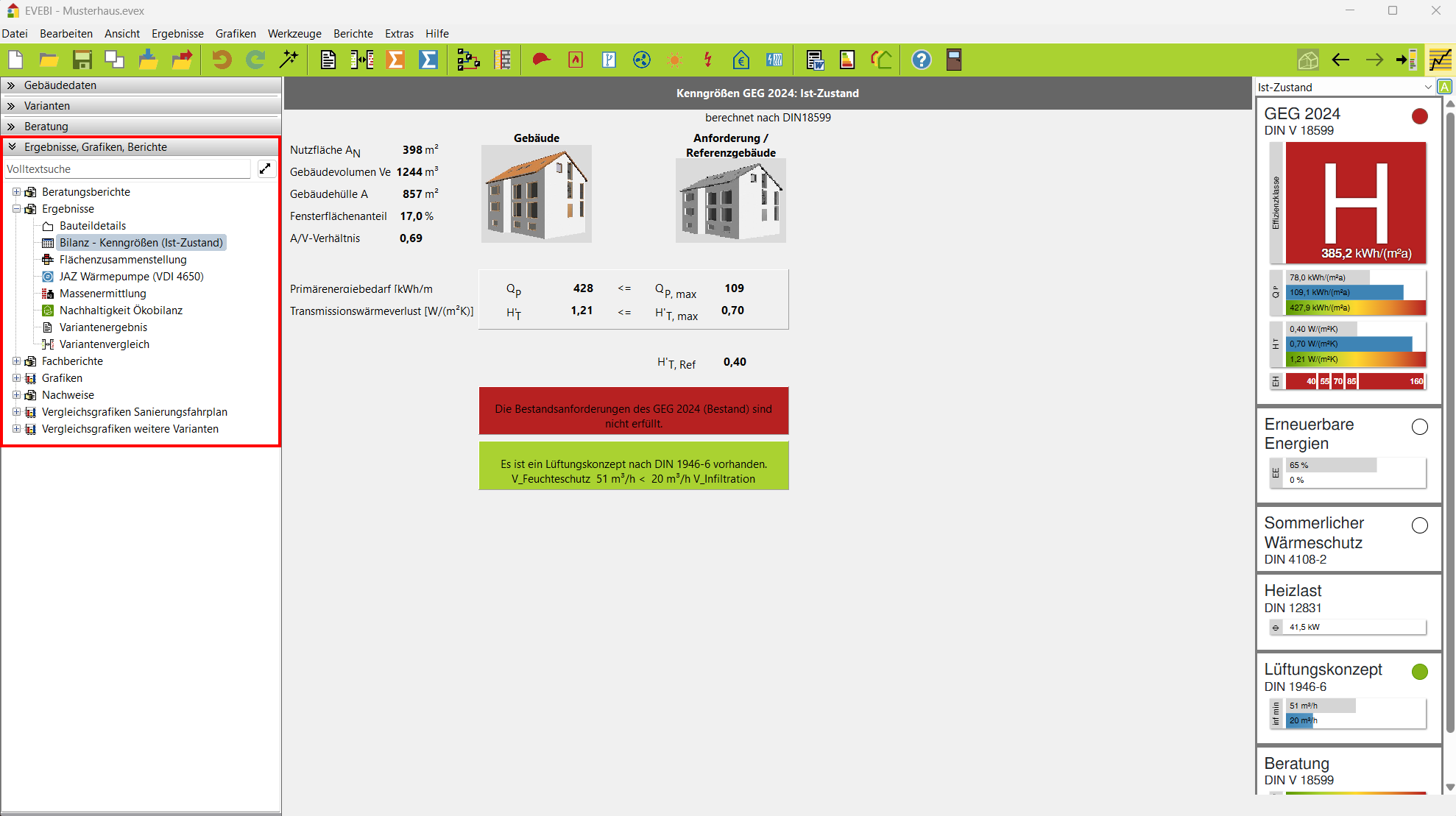Screen dimensions: 1456x816
Task: Click the magic wand assistant icon
Action: (x=289, y=60)
